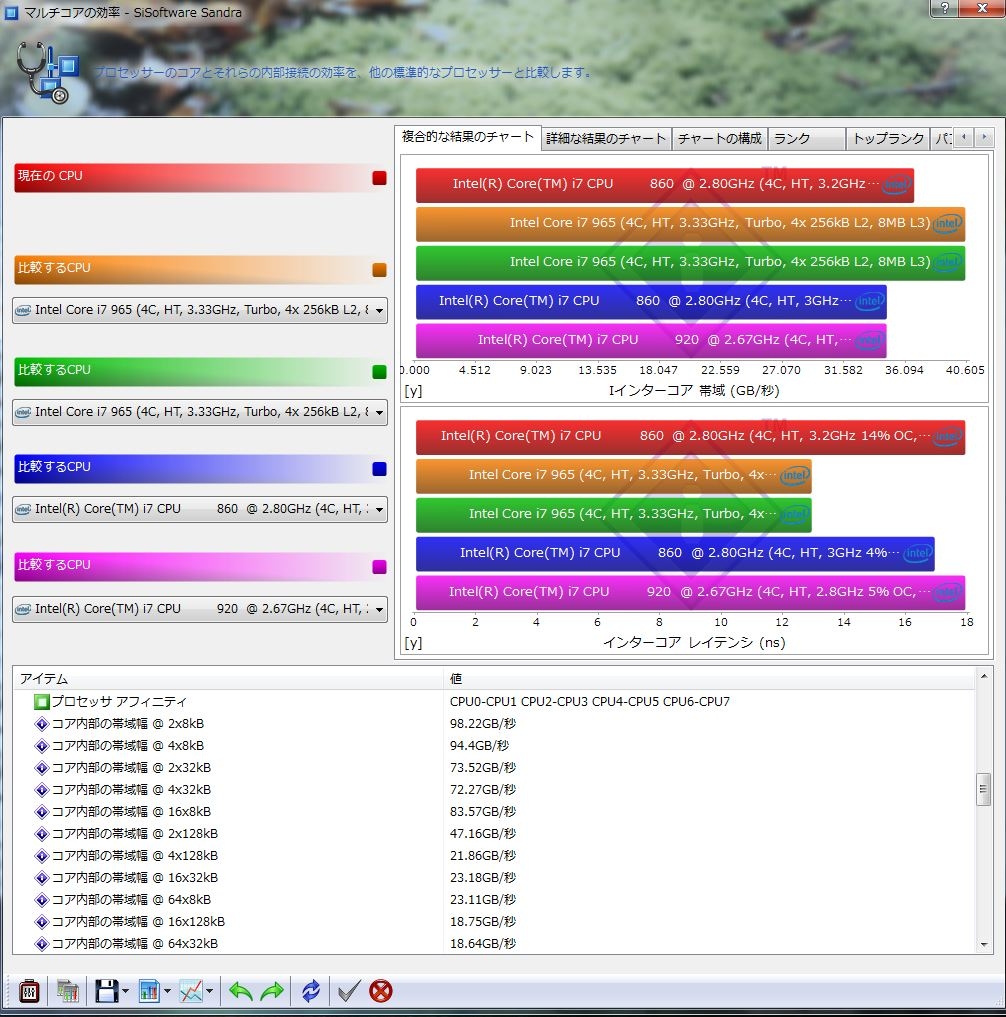The image size is (1006, 1017).
Task: Click the line graph icon in toolbar
Action: point(191,991)
